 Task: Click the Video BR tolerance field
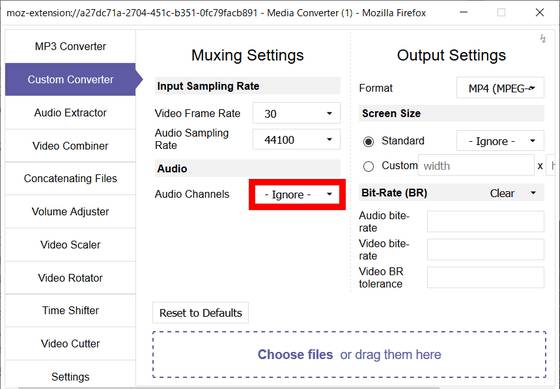point(486,277)
